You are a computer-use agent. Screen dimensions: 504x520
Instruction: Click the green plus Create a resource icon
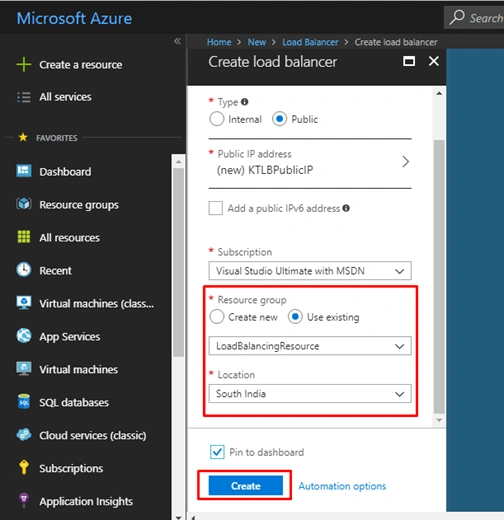click(x=24, y=64)
